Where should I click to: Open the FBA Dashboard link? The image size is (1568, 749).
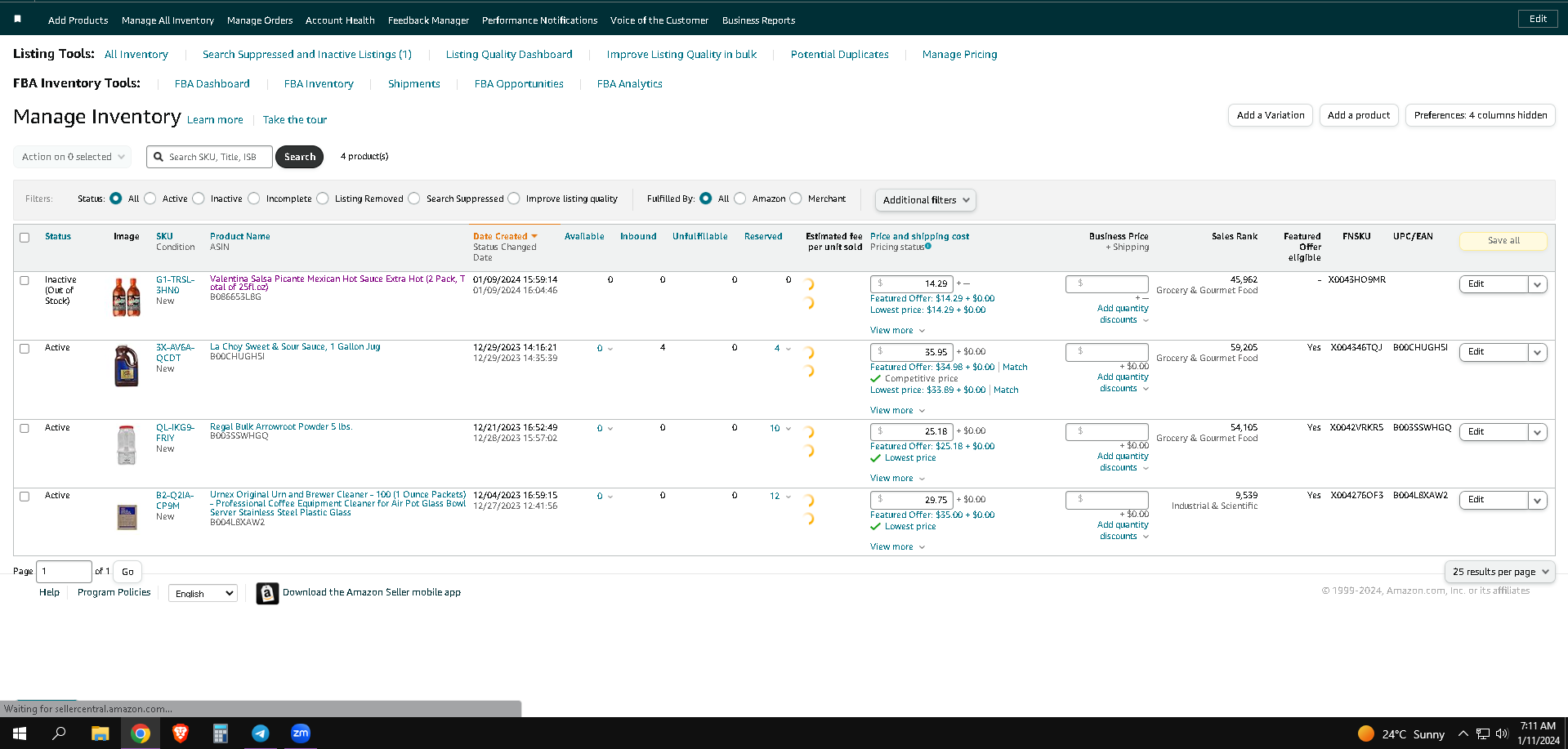212,84
